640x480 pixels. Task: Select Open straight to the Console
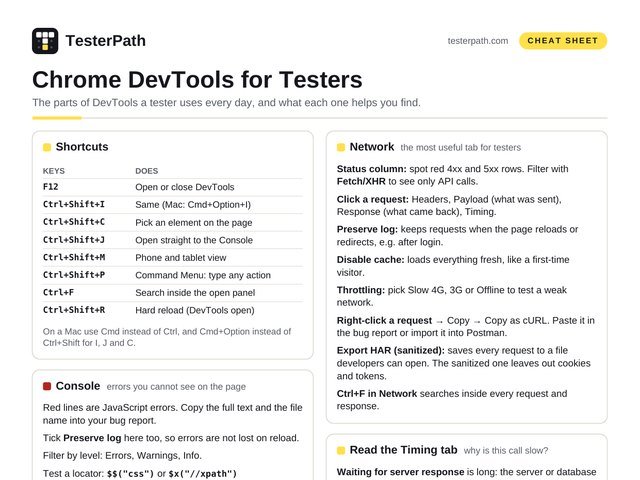(x=194, y=240)
